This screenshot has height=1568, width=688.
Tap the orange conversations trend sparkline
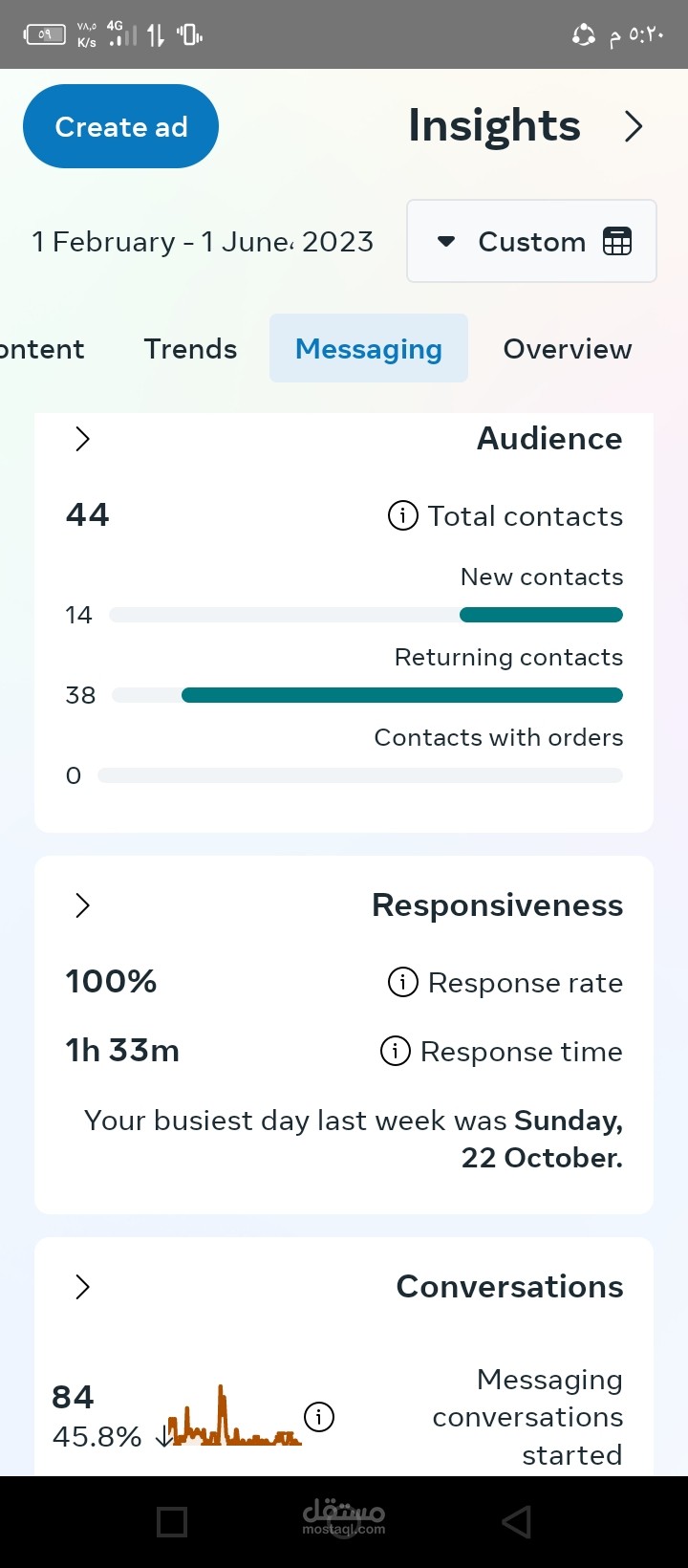[x=234, y=1420]
